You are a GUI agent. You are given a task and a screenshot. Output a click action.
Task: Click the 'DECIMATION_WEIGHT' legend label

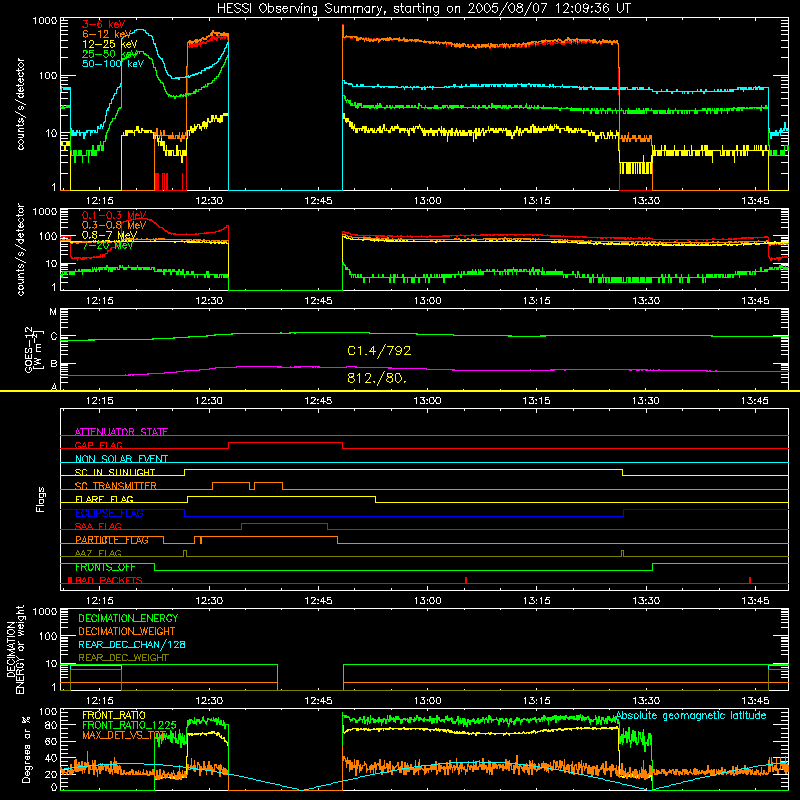(x=127, y=631)
